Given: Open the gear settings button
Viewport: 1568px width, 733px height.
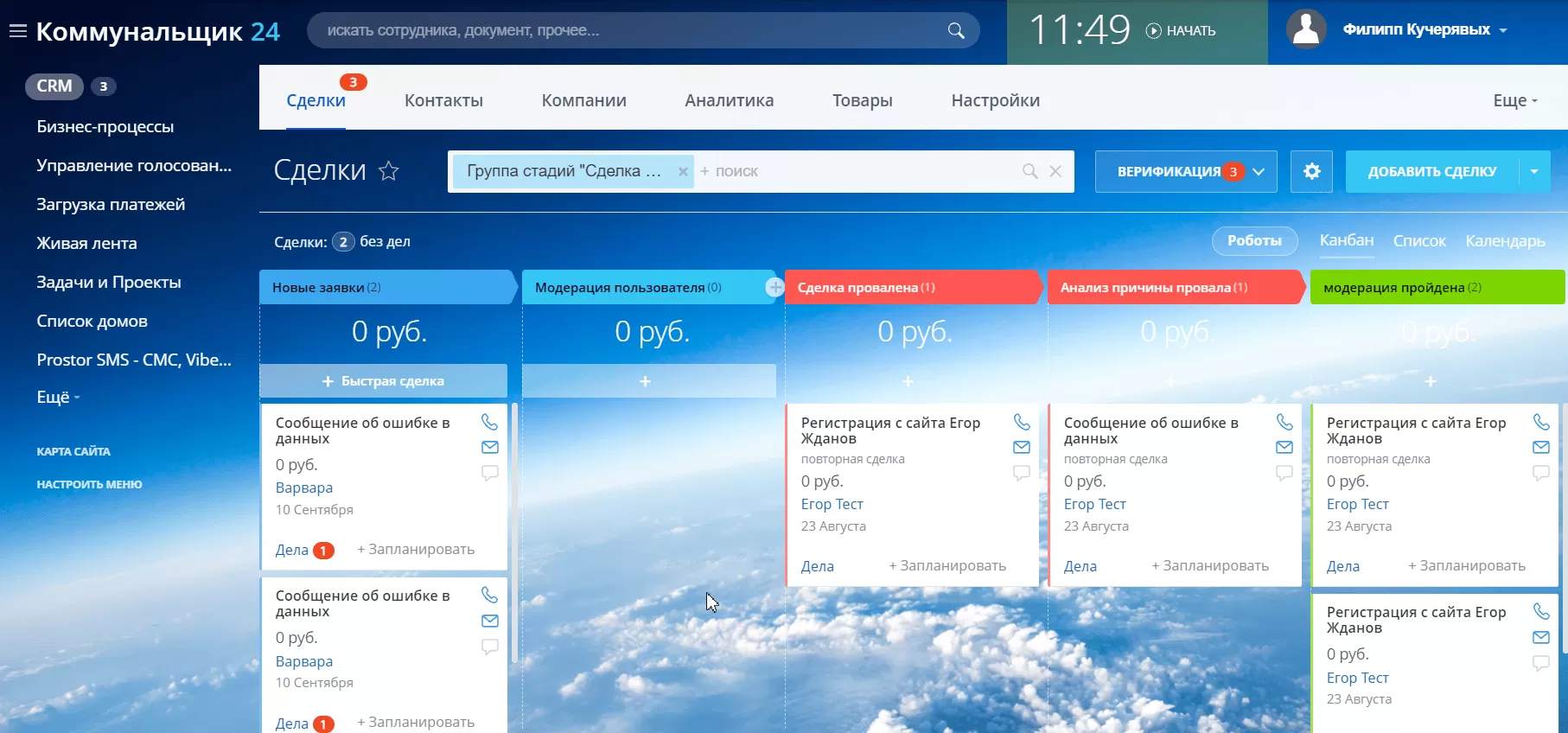Looking at the screenshot, I should [1311, 171].
